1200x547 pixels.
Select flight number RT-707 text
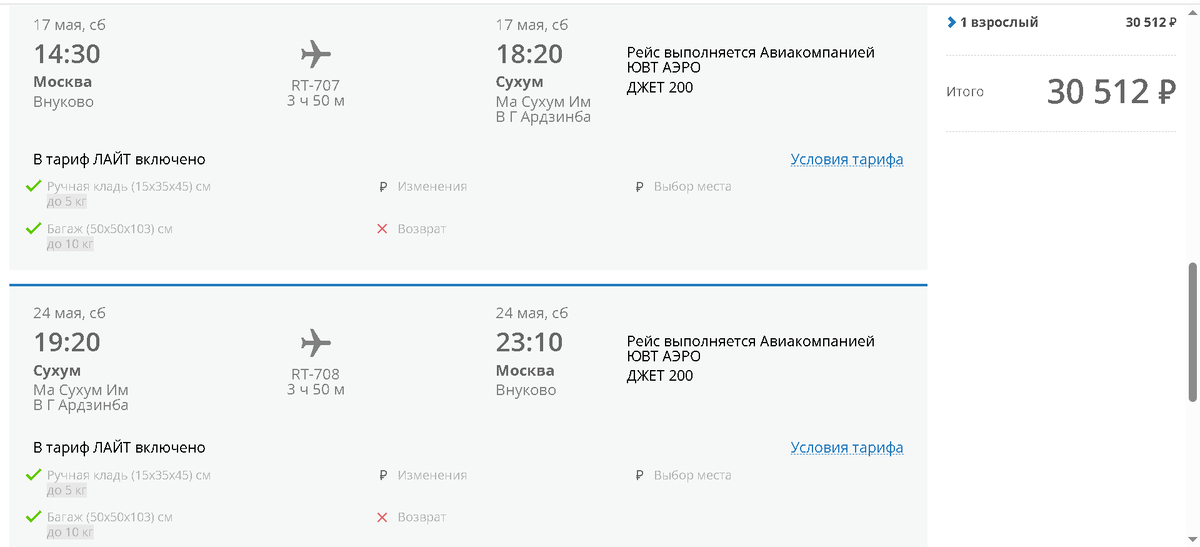[x=315, y=86]
